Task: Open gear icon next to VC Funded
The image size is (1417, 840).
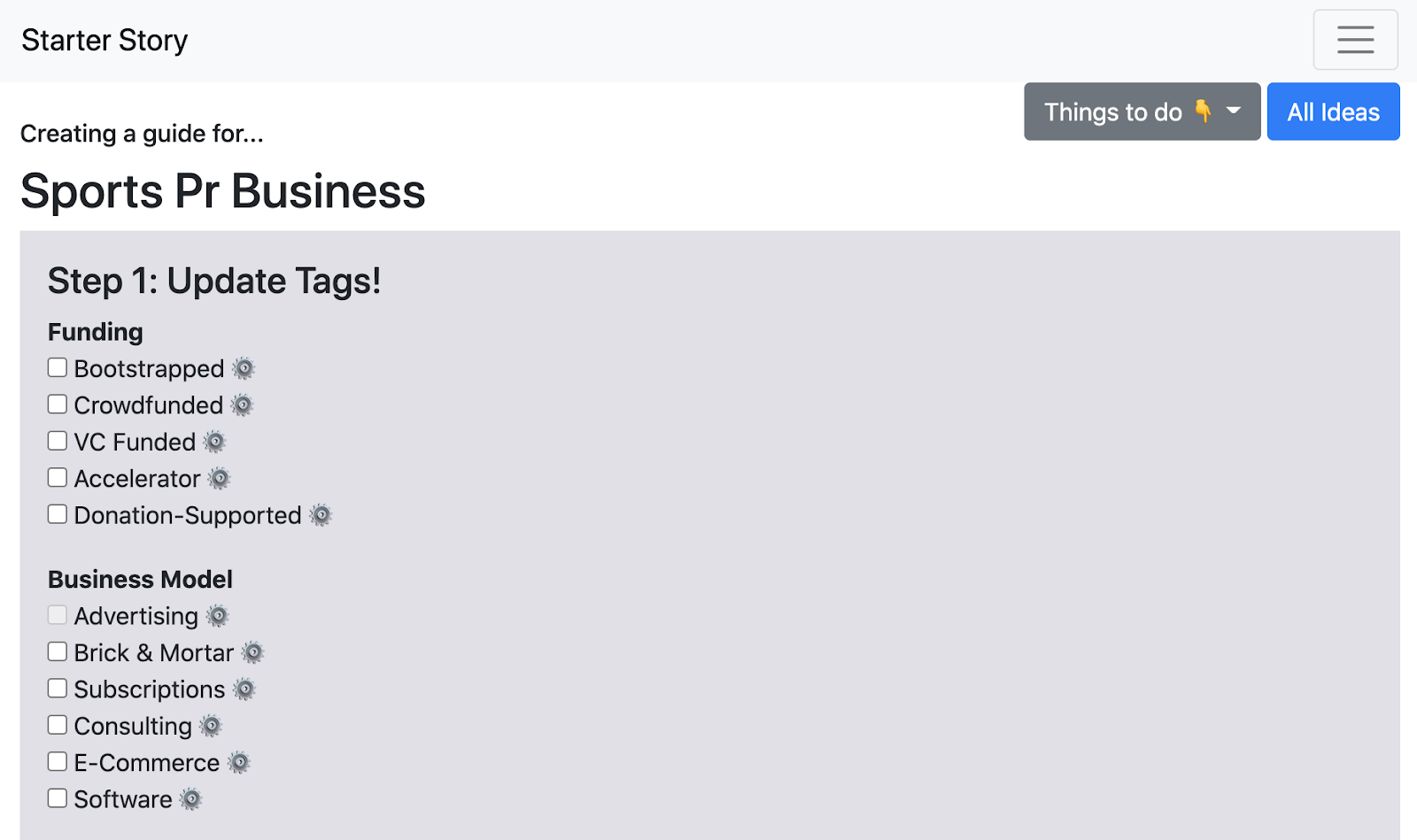Action: click(214, 442)
